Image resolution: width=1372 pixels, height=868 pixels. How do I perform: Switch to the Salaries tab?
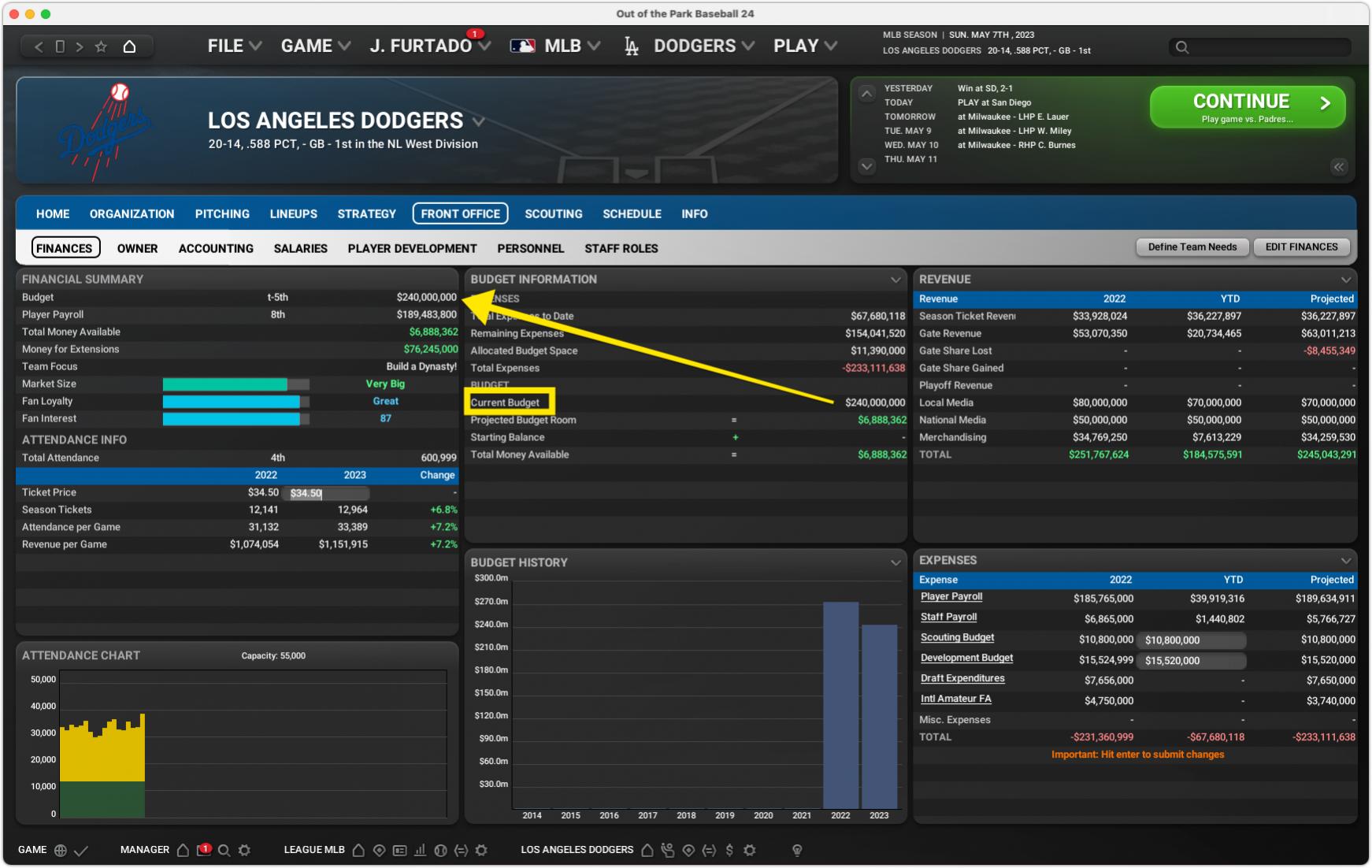[300, 248]
